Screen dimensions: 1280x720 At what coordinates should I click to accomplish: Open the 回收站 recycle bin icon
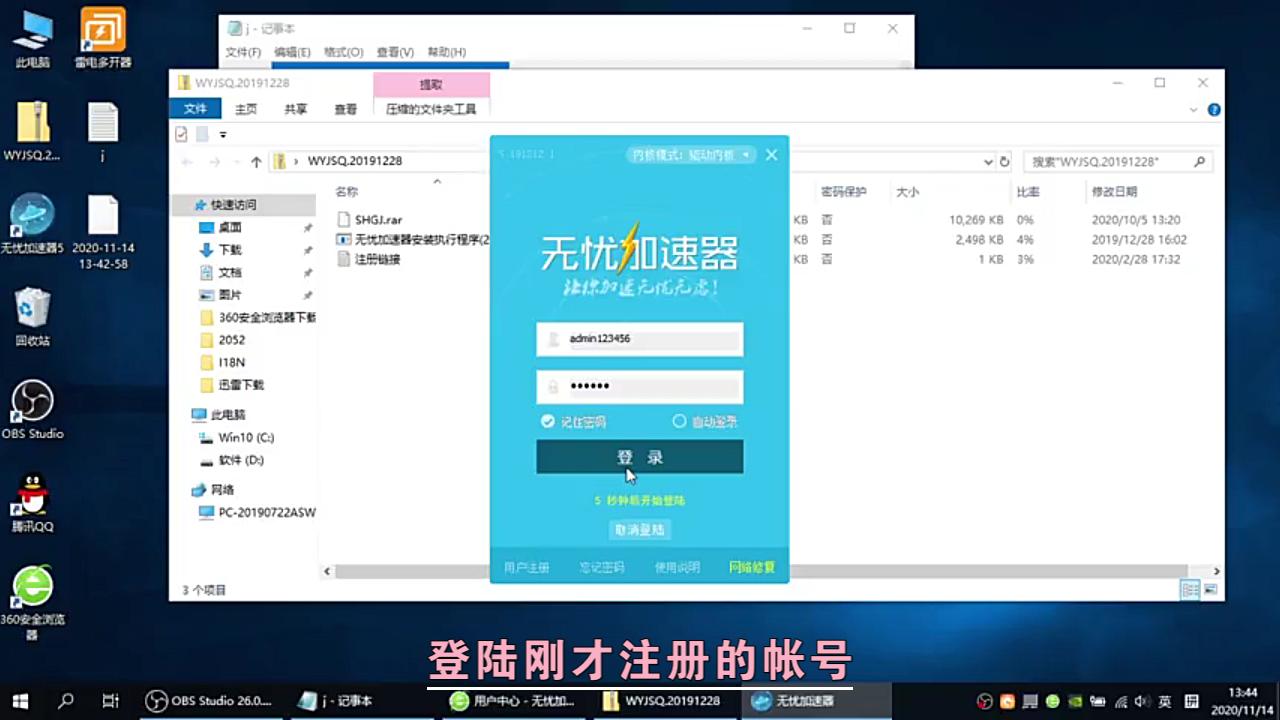(32, 316)
